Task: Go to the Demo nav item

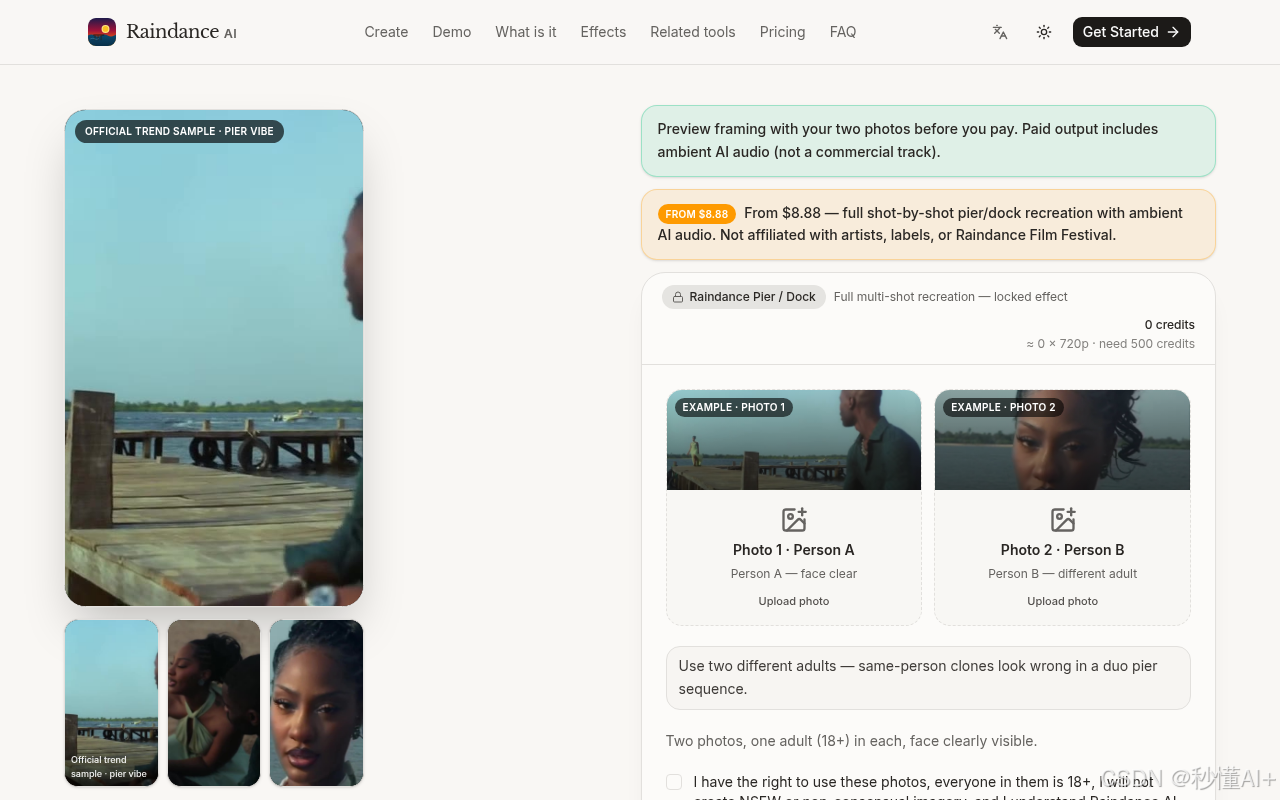Action: pos(452,32)
